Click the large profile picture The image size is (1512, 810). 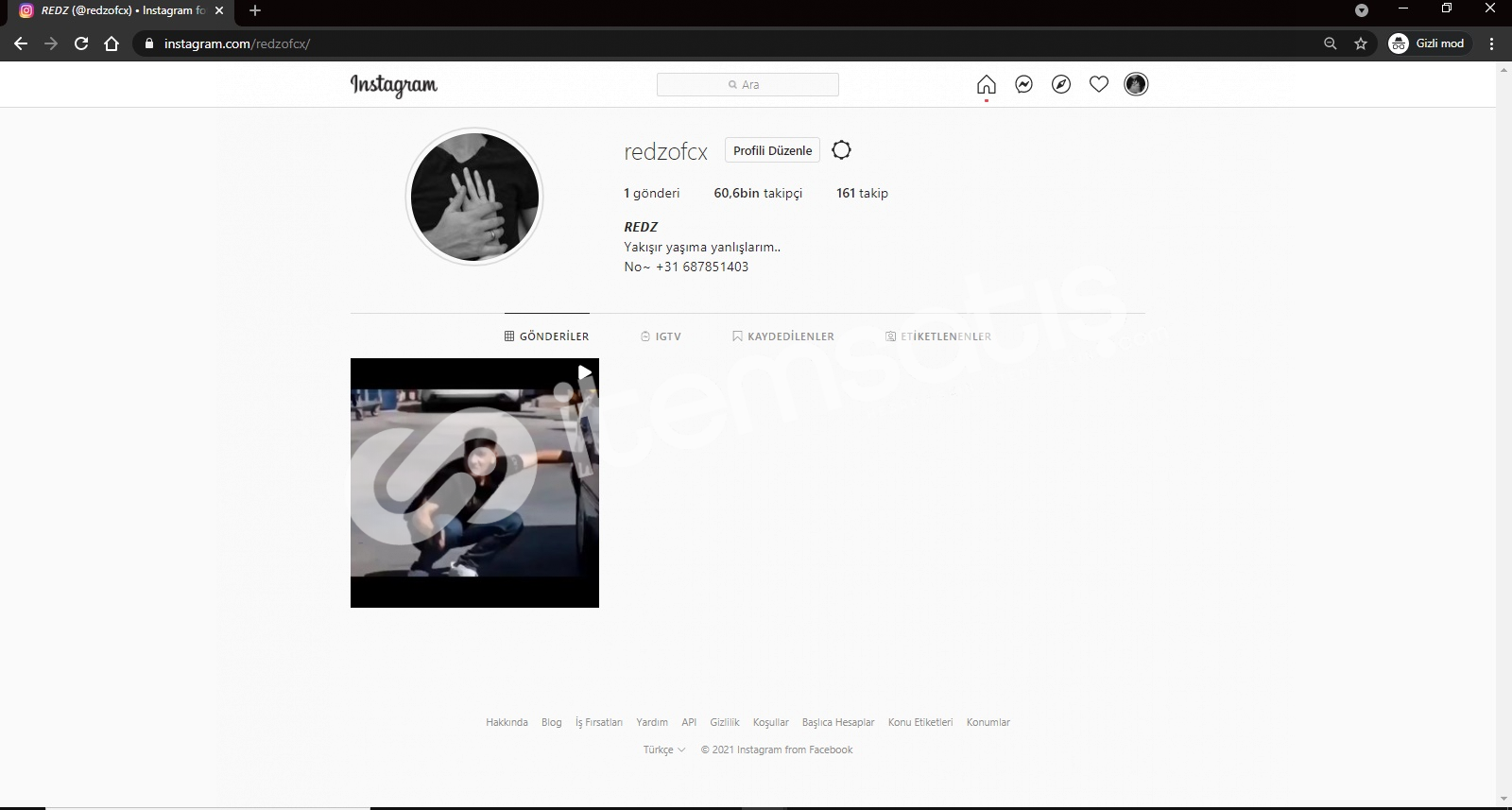point(474,197)
